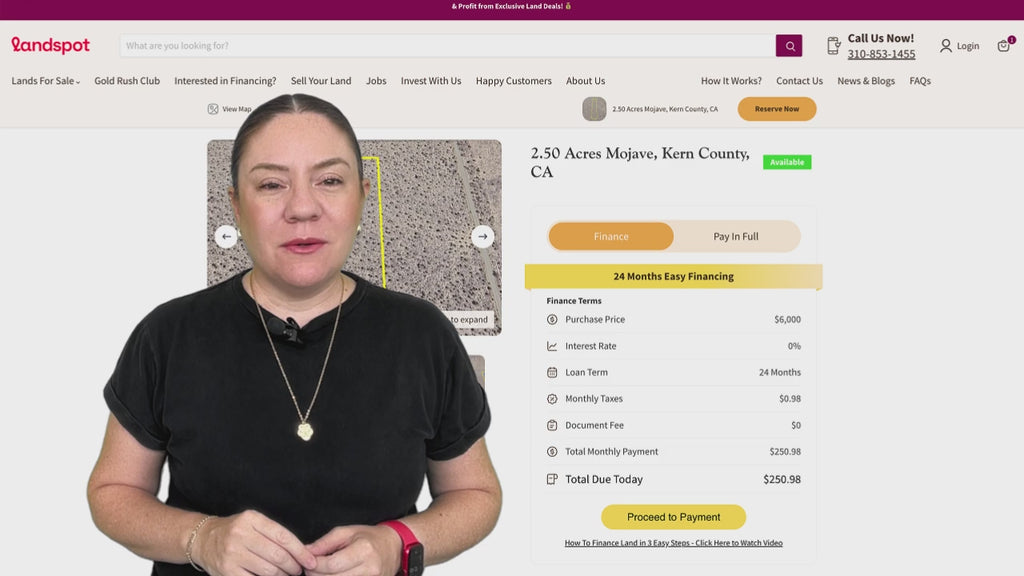The width and height of the screenshot is (1024, 576).
Task: Open the Gold Rush Club menu item
Action: pos(127,81)
